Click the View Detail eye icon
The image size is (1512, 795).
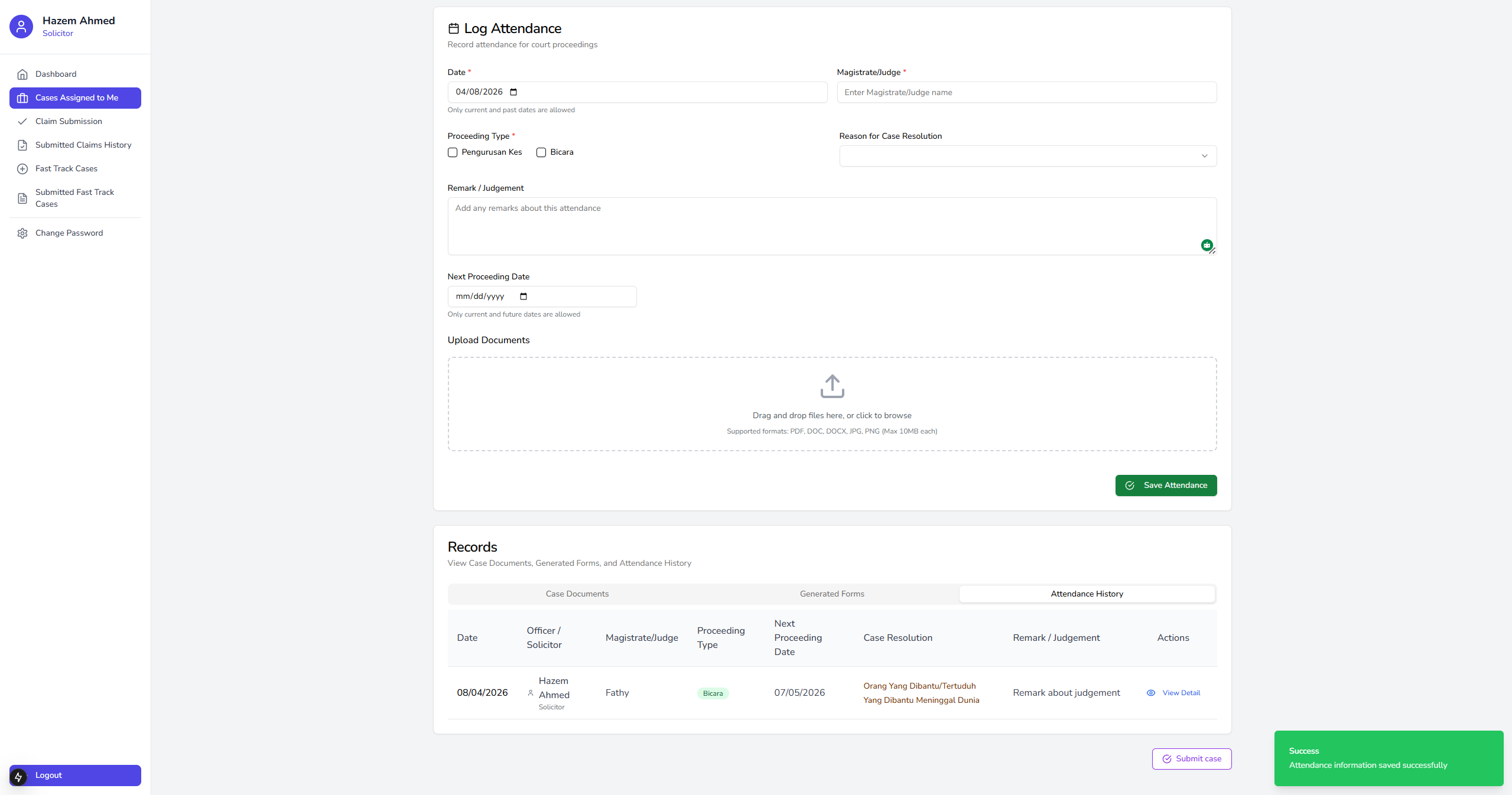tap(1151, 693)
